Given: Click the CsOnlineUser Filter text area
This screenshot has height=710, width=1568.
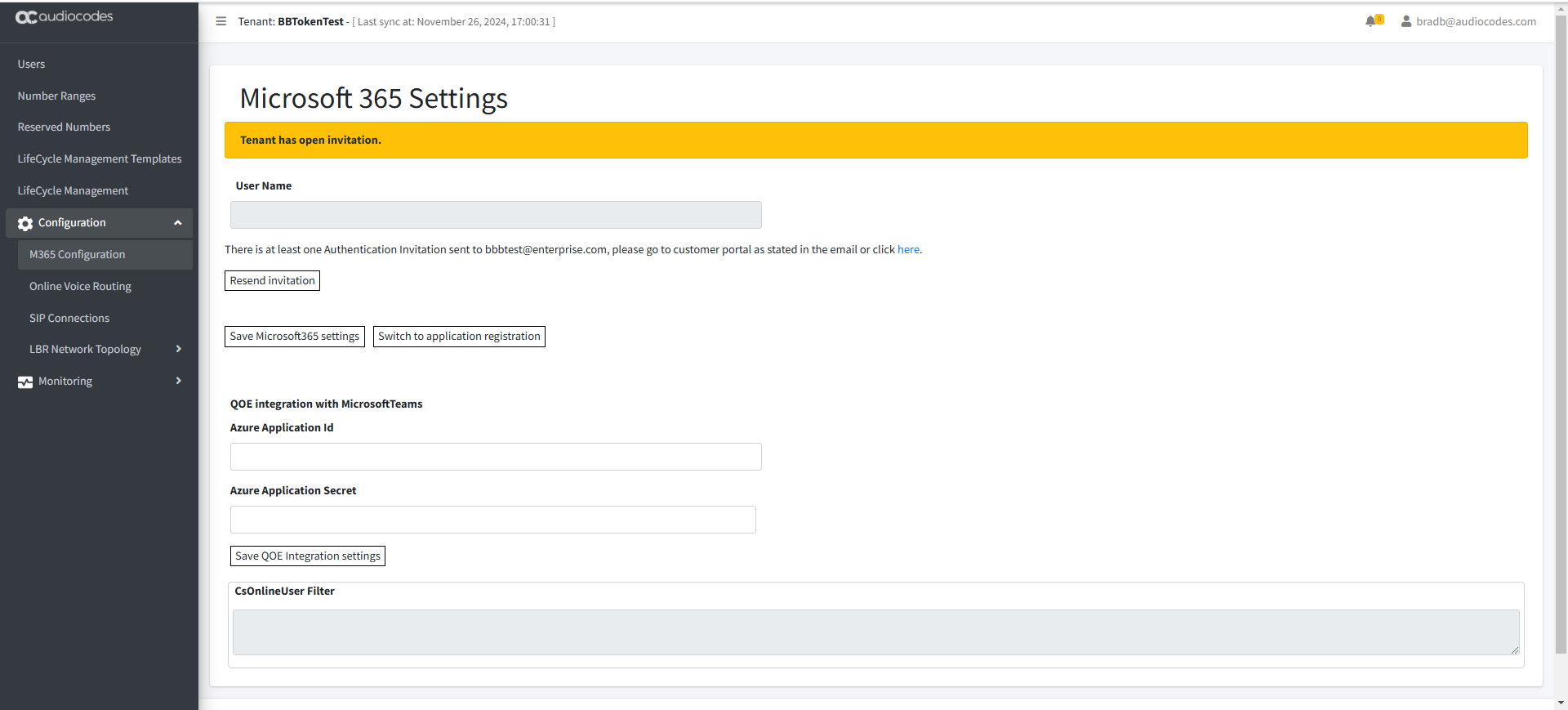Looking at the screenshot, I should tap(876, 632).
